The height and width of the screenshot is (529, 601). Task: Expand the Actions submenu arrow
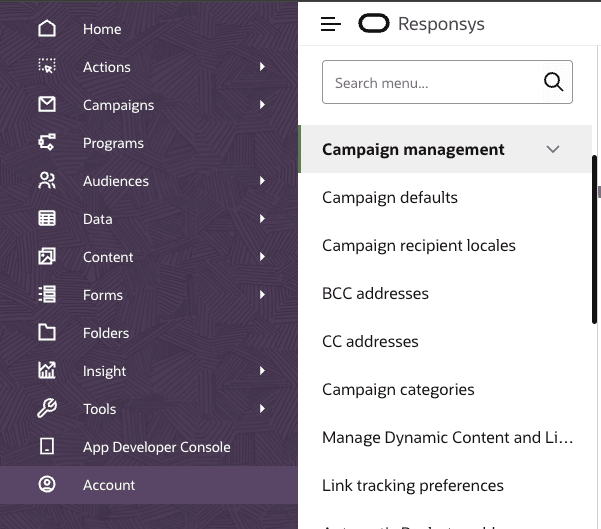tap(262, 67)
